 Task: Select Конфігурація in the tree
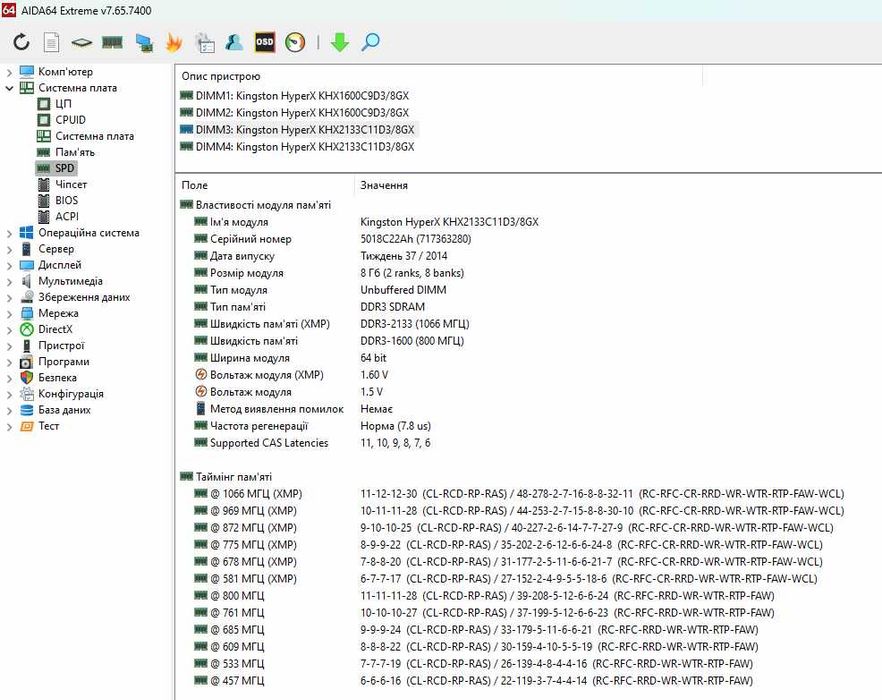tap(71, 394)
